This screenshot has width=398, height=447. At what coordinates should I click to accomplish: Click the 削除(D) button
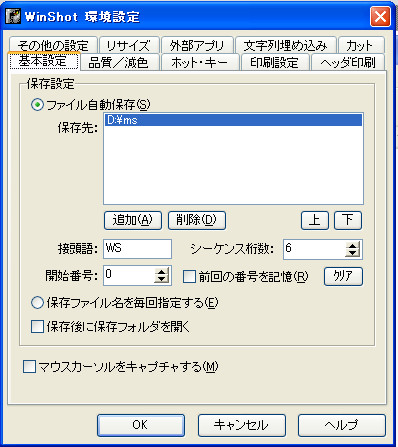click(197, 220)
